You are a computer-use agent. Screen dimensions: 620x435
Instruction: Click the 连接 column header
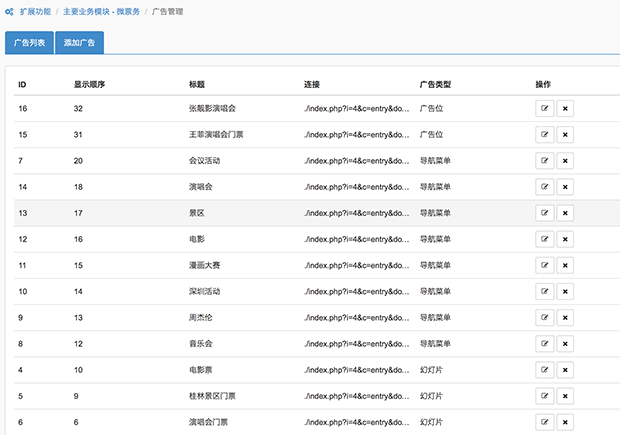click(312, 84)
